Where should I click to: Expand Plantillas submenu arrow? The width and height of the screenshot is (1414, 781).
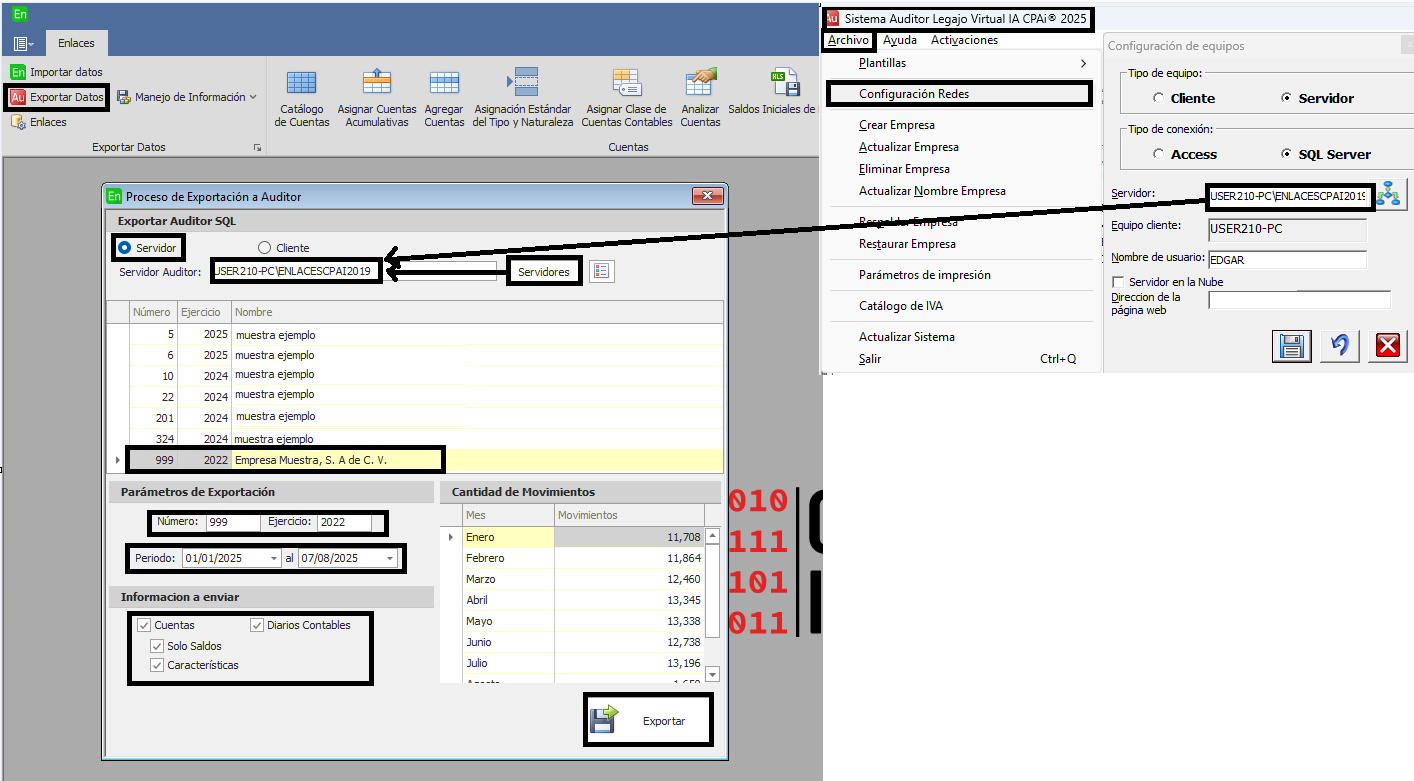point(1082,63)
